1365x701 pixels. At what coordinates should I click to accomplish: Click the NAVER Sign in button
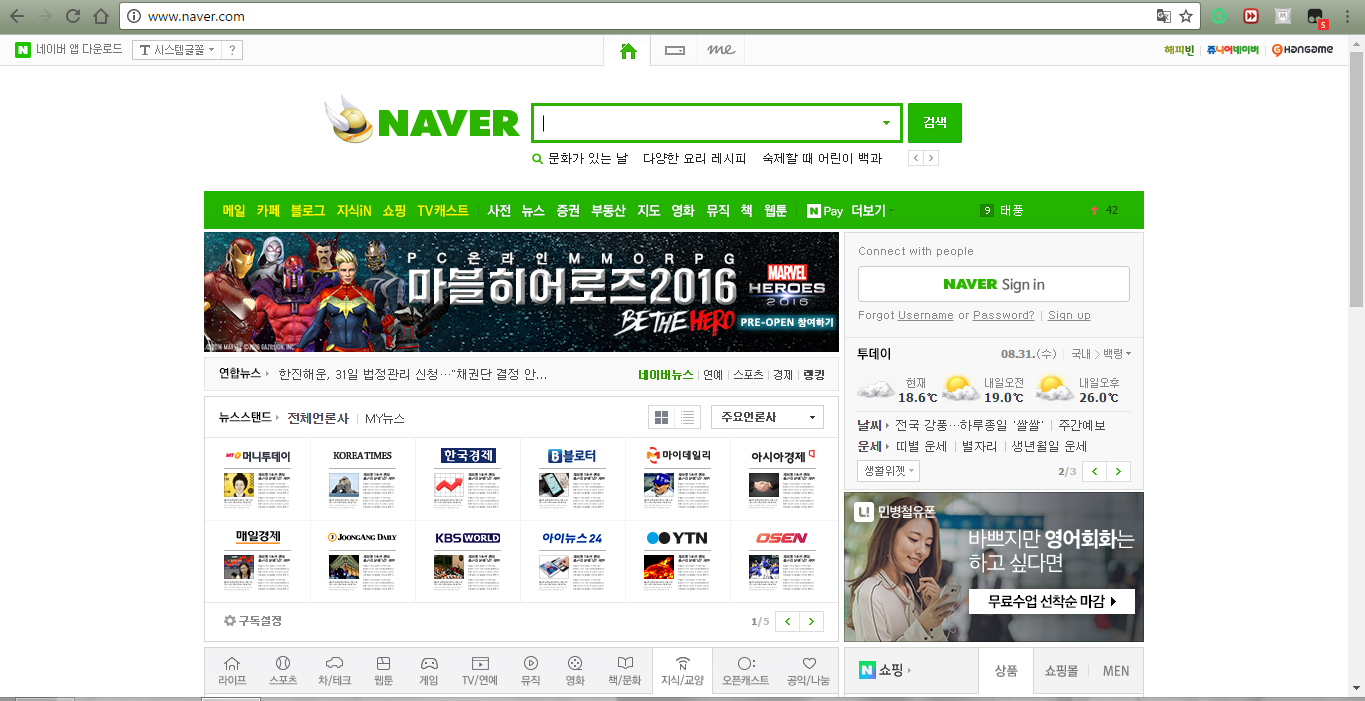[992, 284]
